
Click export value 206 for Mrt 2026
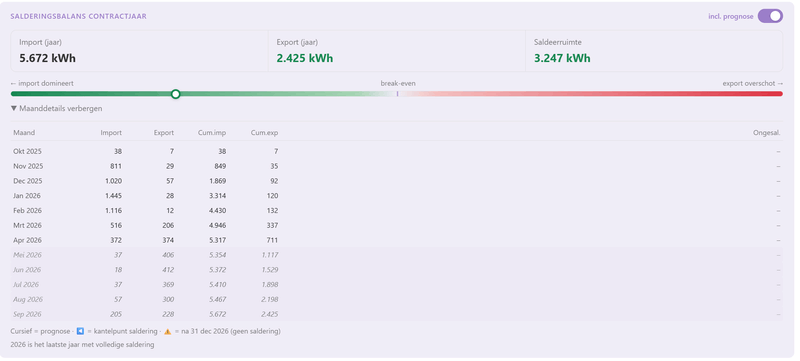tap(168, 225)
